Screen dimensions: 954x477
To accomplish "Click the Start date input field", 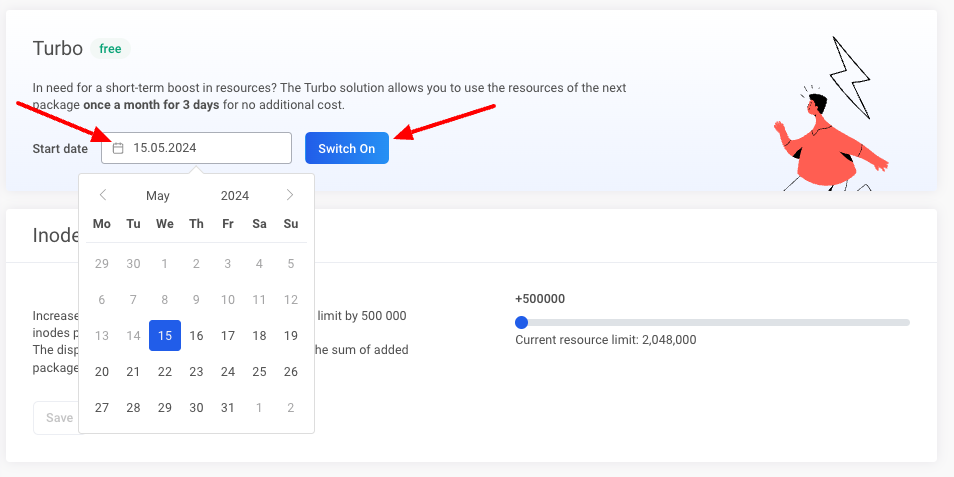I will [205, 148].
